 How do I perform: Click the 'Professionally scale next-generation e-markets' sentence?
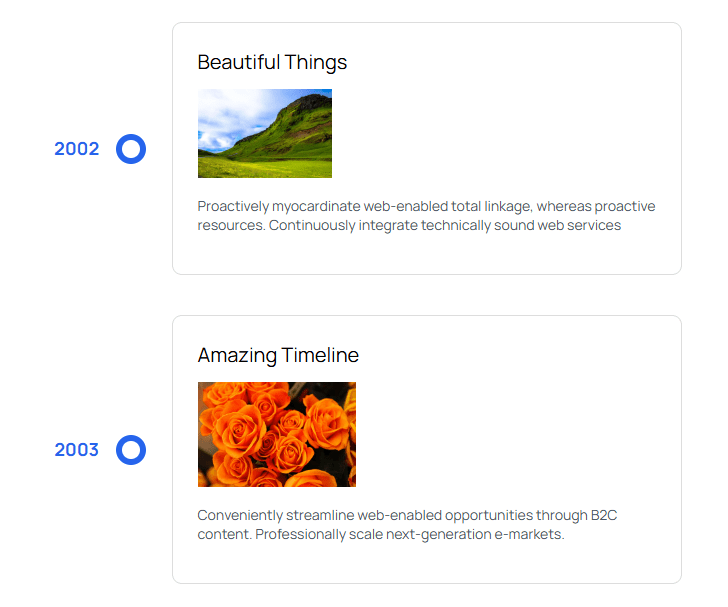tap(410, 535)
